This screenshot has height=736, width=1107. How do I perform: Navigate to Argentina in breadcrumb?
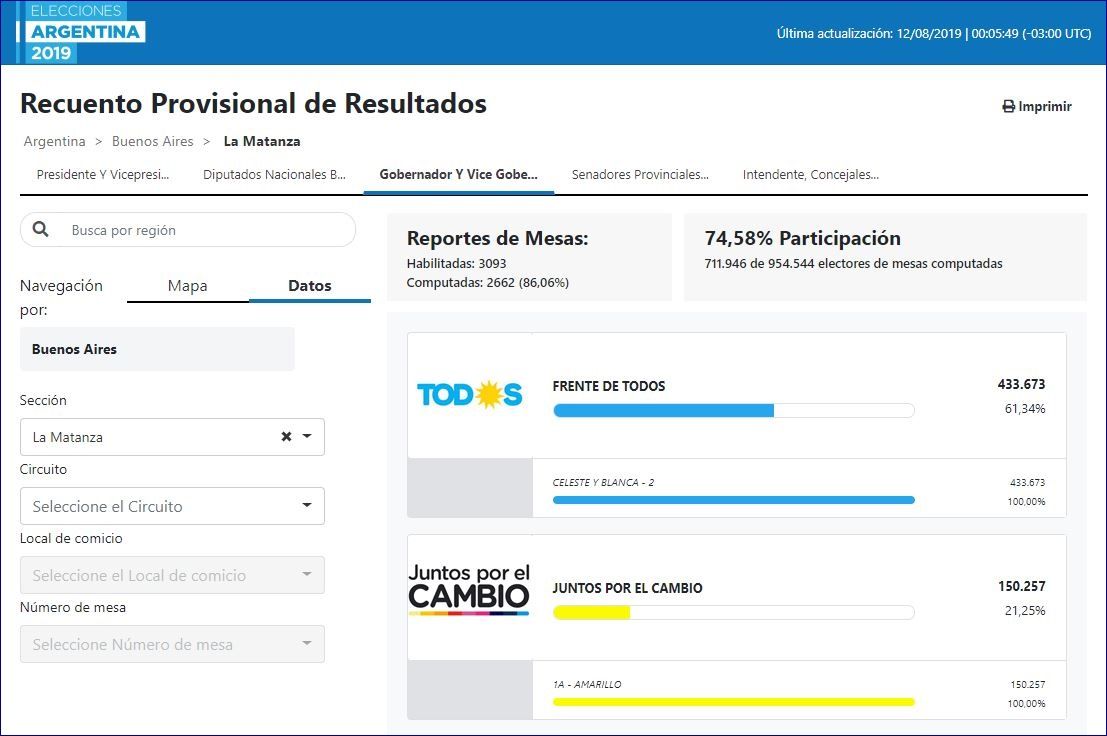point(54,142)
